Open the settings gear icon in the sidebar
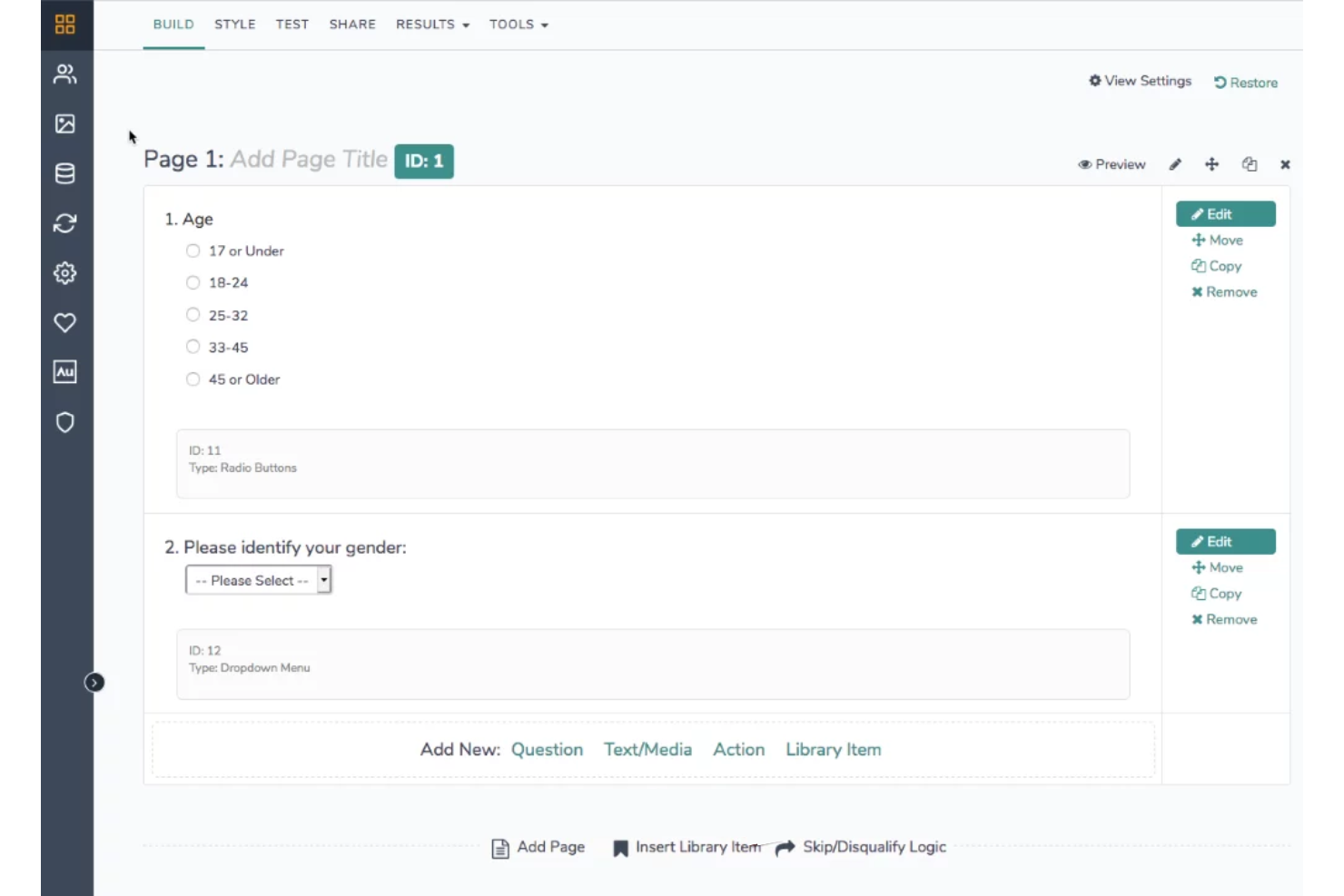This screenshot has height=896, width=1344. click(x=64, y=273)
